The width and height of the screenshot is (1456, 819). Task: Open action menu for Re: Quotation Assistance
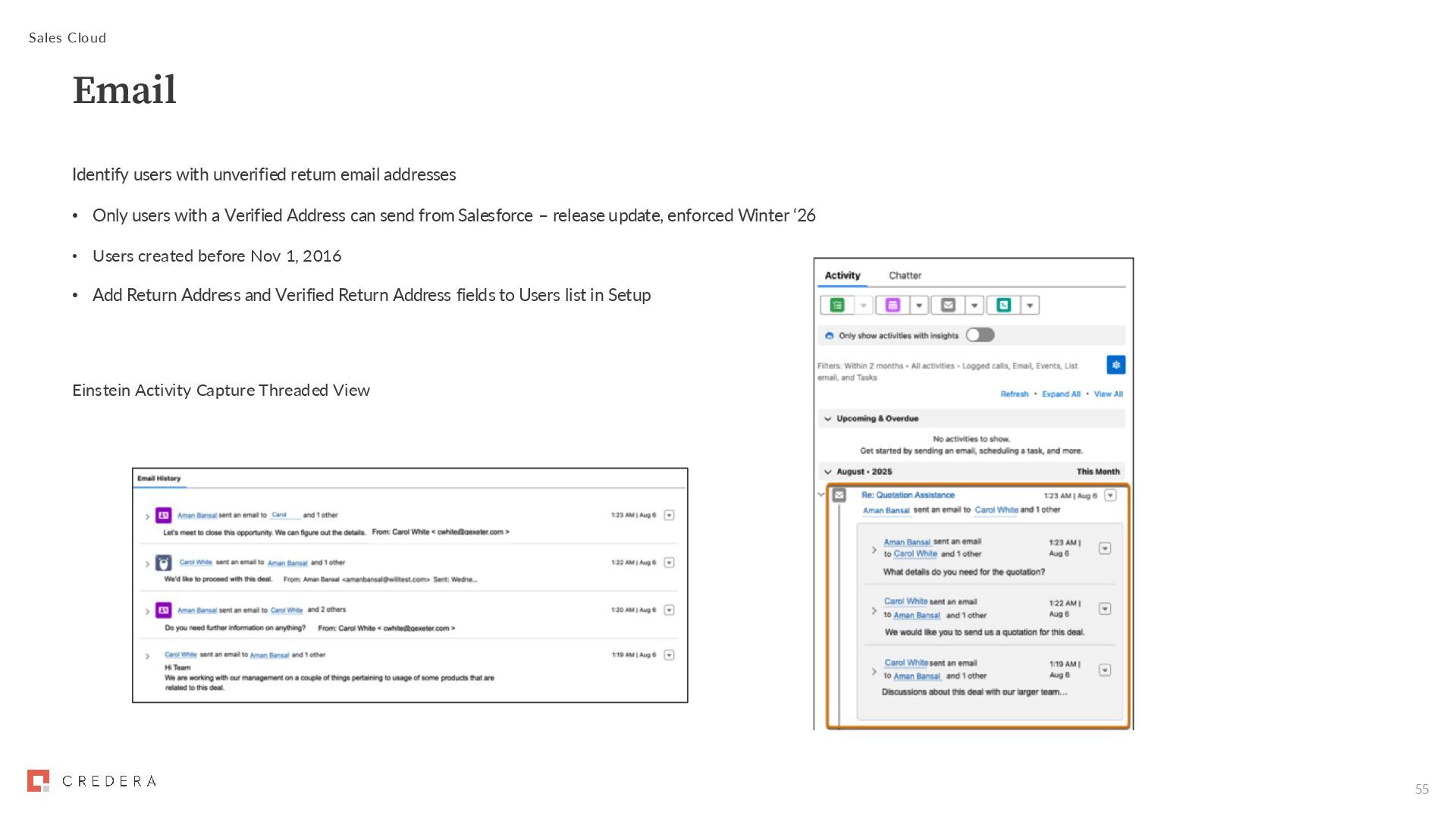(x=1110, y=495)
